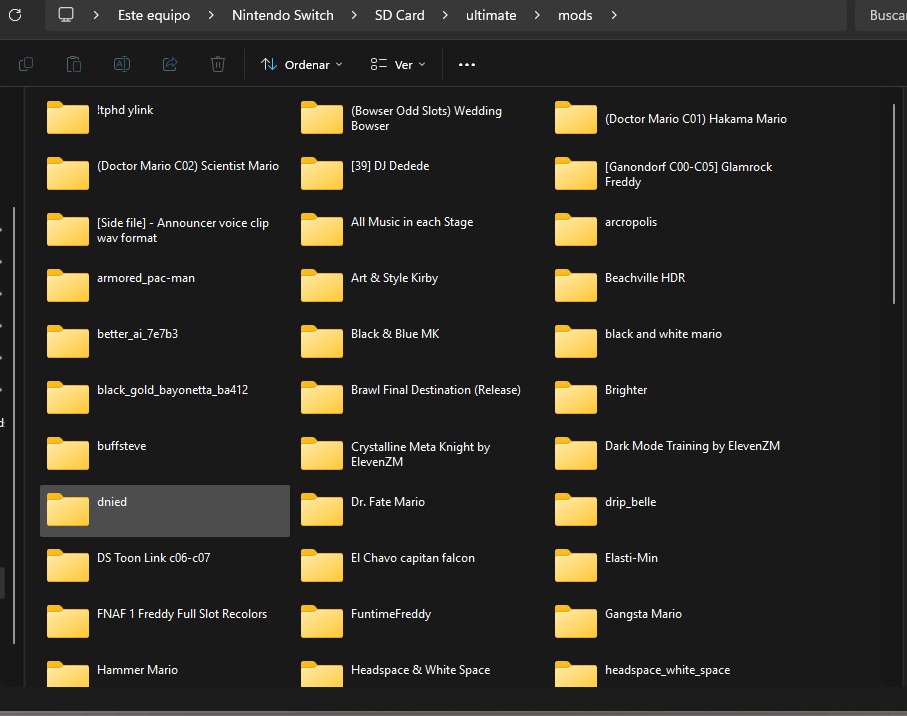This screenshot has height=716, width=907.
Task: Select the armored_pac-man folder
Action: (145, 279)
